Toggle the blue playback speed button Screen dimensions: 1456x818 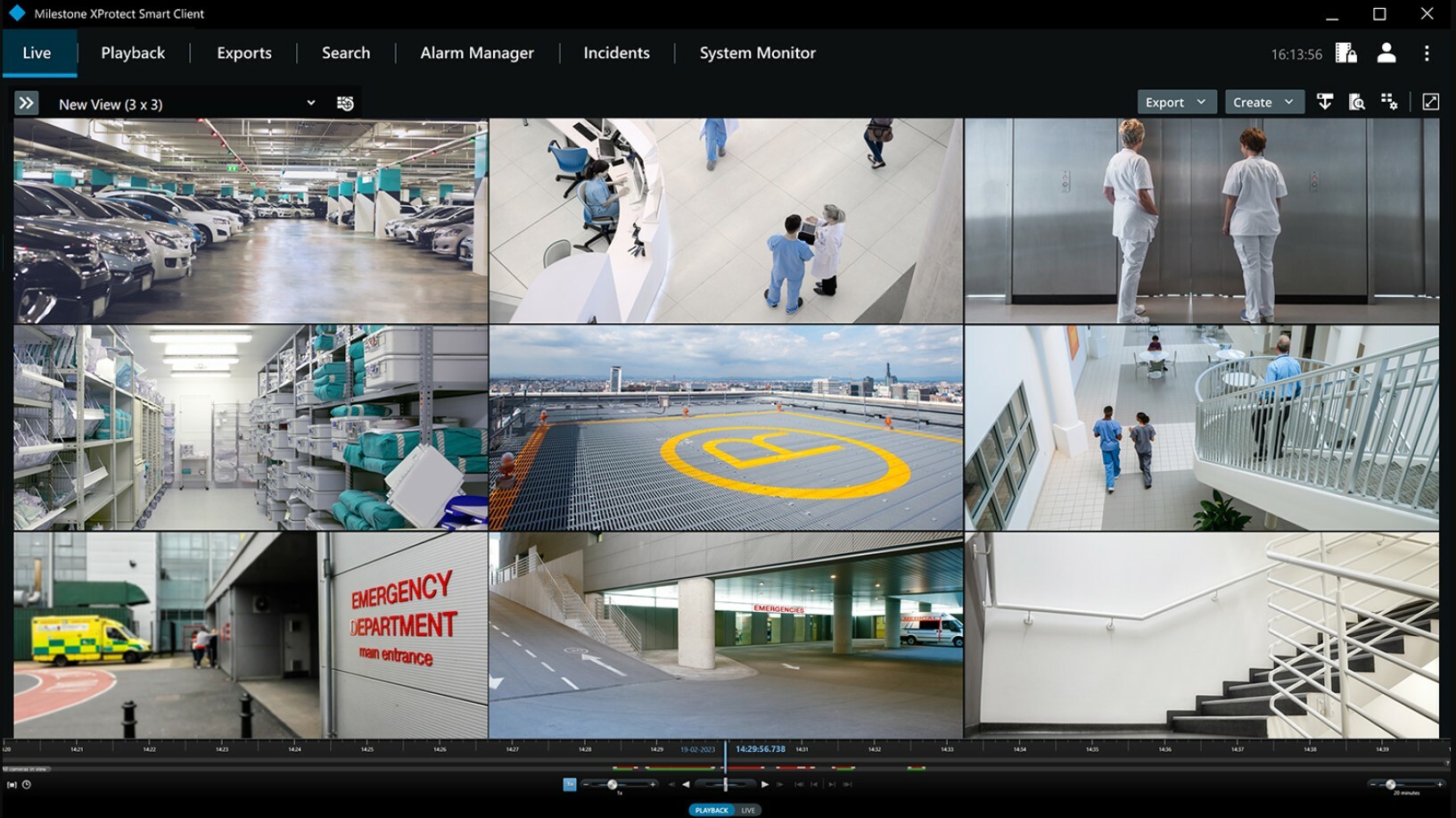570,784
